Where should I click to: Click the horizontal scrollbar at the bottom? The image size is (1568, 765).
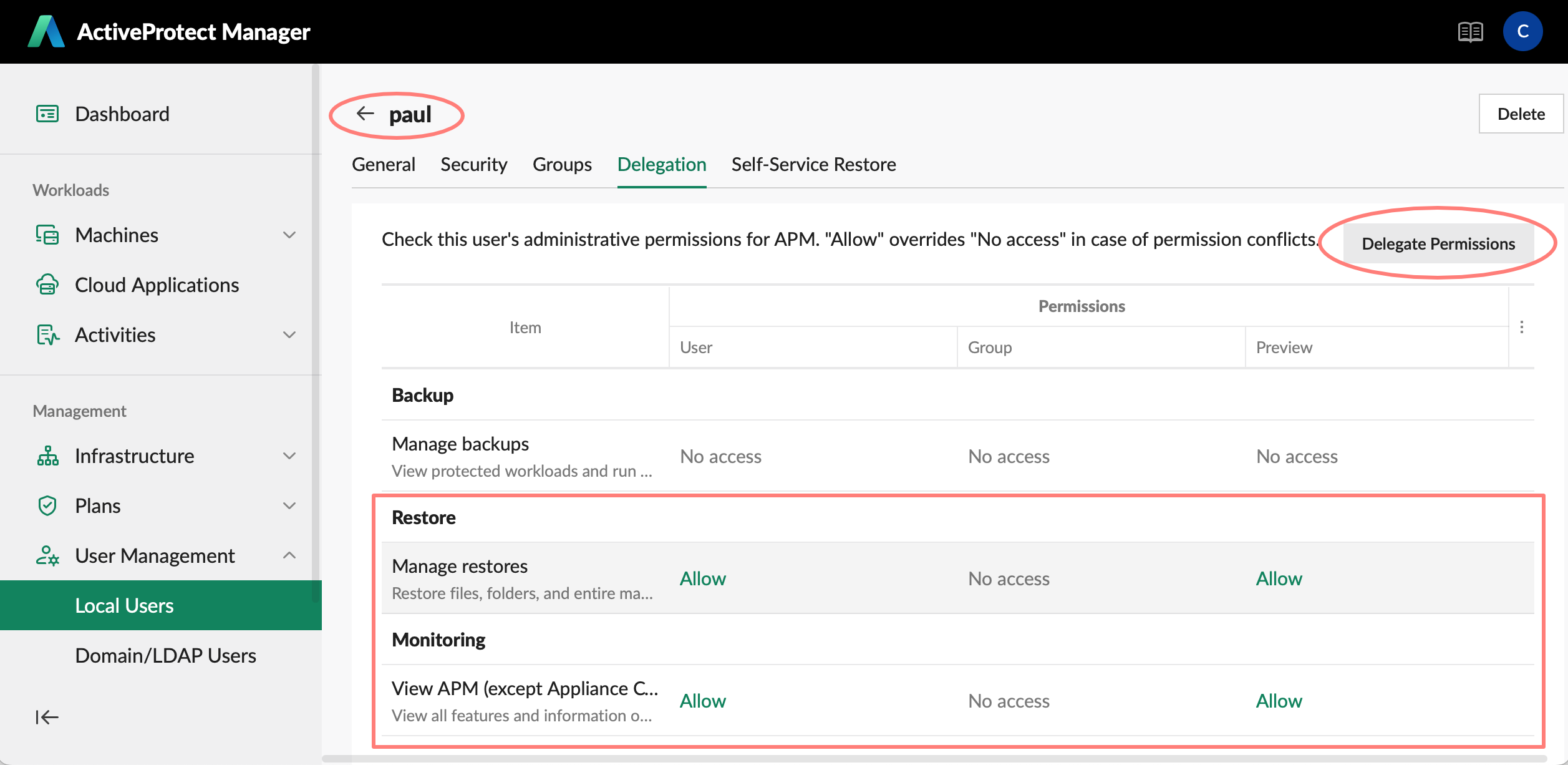(934, 759)
